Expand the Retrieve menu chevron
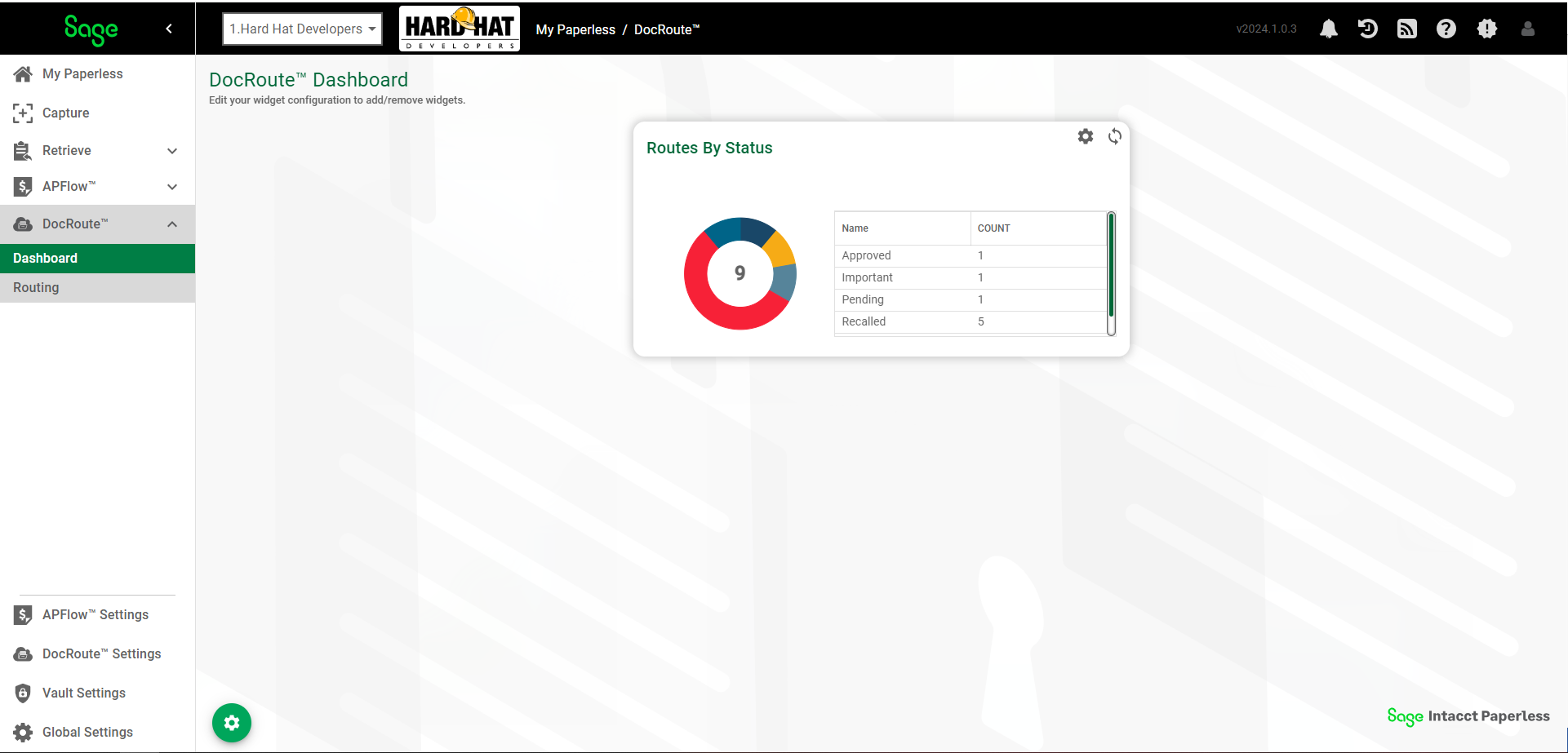1568x753 pixels. point(172,151)
